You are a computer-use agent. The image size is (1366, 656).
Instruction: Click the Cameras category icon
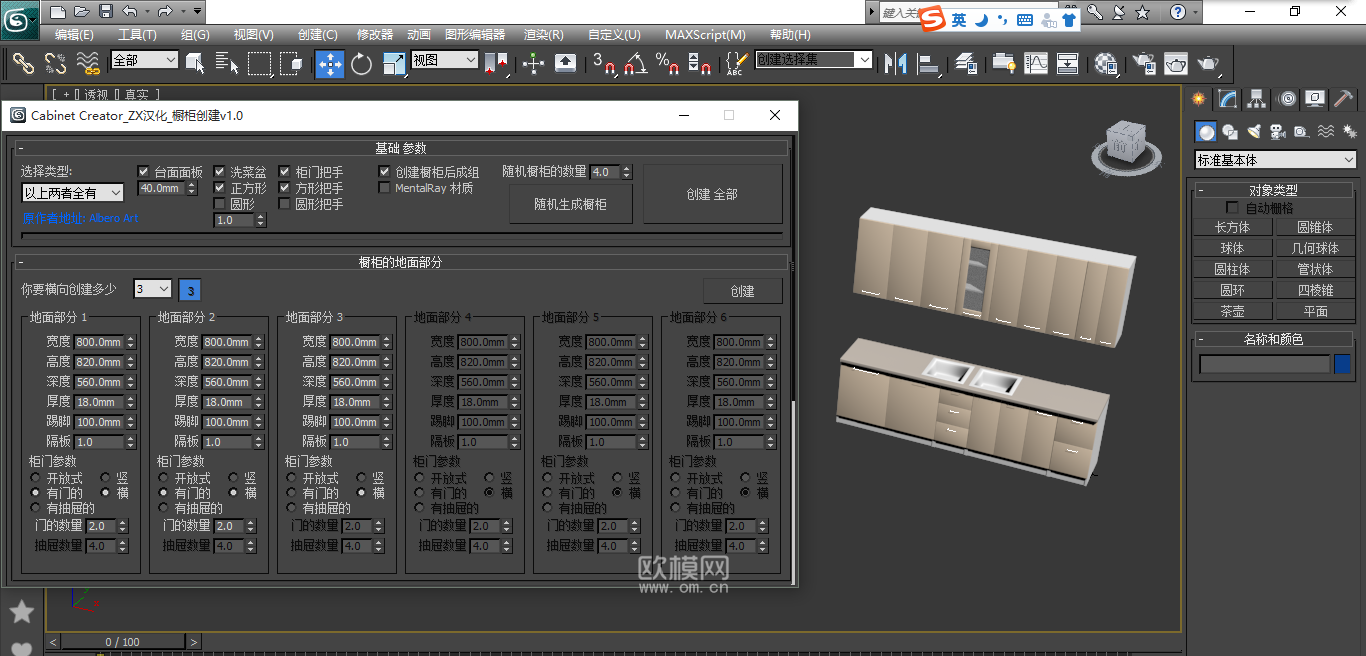(x=1278, y=132)
